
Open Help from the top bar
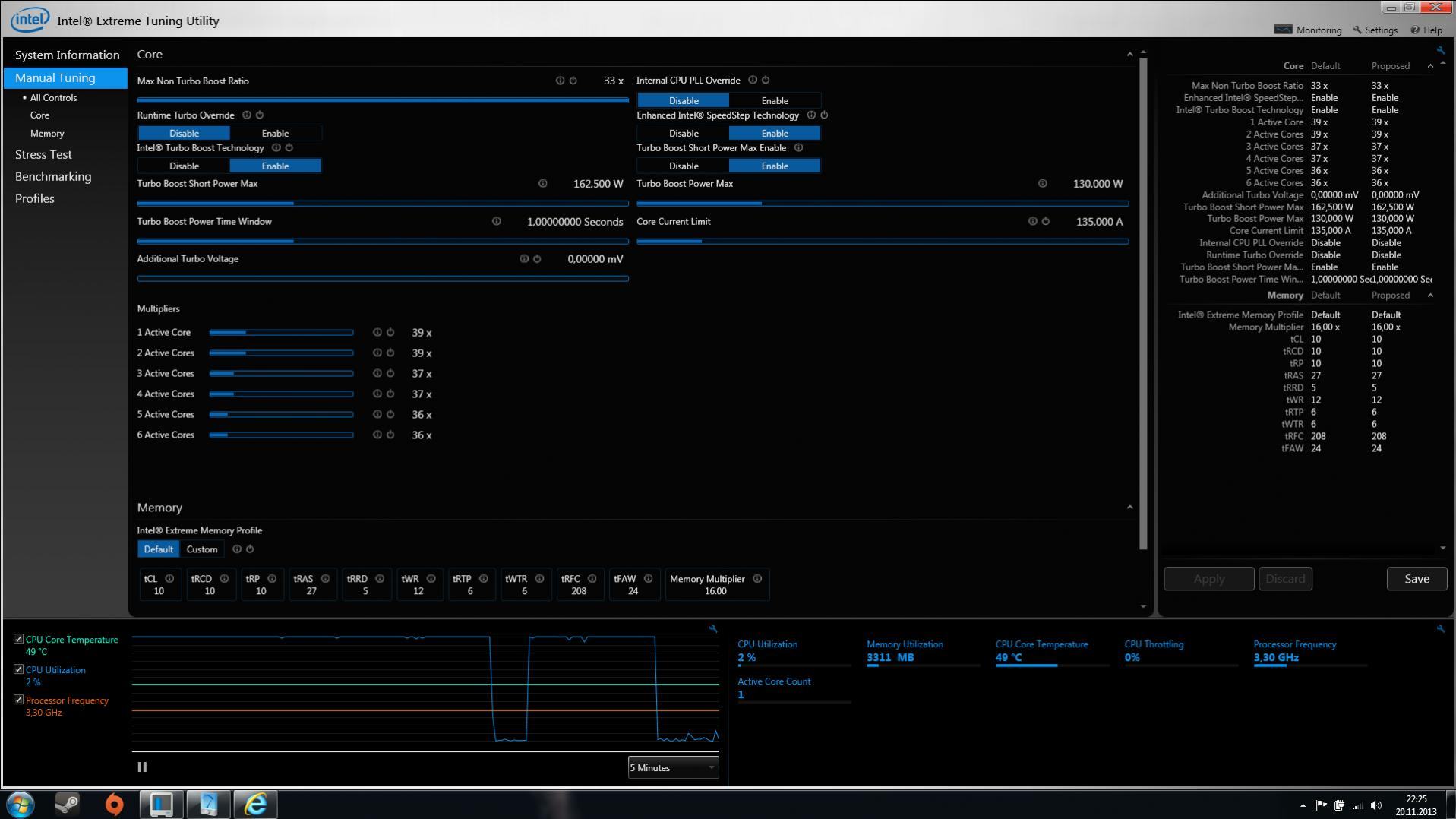tap(1426, 30)
